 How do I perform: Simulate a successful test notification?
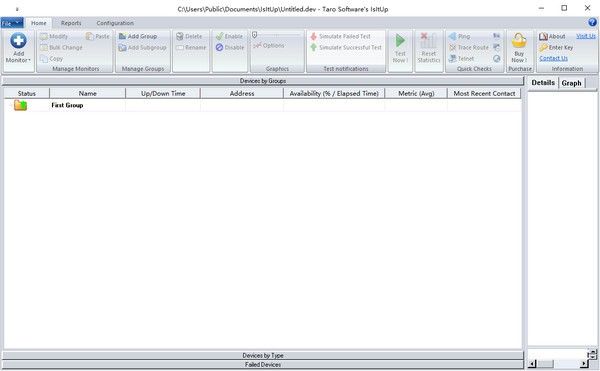point(346,47)
